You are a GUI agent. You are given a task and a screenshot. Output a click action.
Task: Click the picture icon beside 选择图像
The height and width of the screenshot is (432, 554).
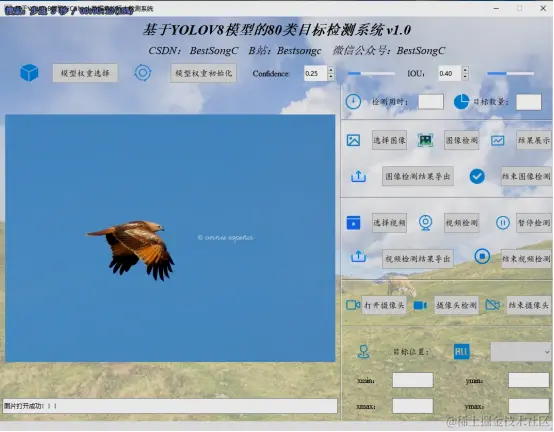(x=353, y=140)
